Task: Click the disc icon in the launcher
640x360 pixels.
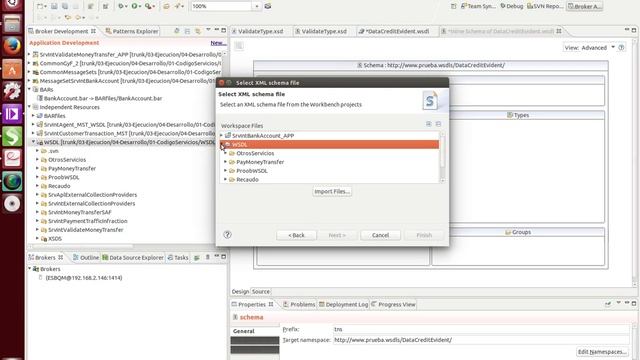Action: [x=12, y=203]
